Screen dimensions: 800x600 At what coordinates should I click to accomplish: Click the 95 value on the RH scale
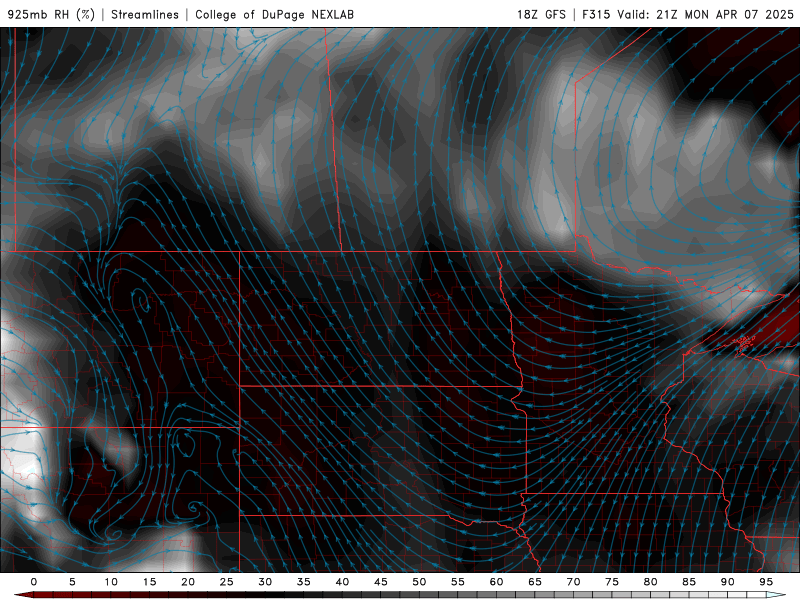pyautogui.click(x=766, y=582)
